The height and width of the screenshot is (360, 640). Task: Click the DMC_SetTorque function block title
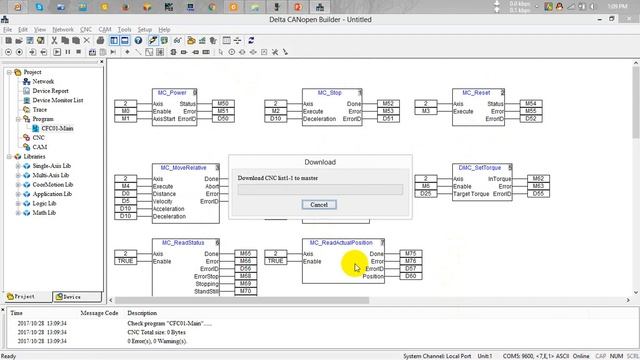480,168
